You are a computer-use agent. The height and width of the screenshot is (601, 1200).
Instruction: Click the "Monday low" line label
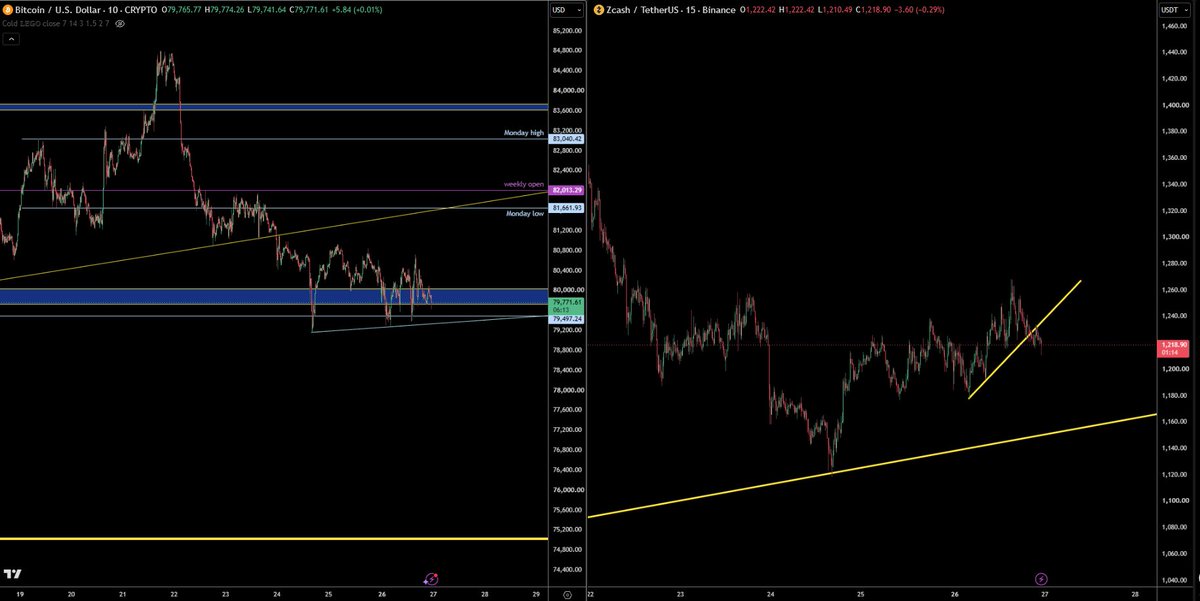(x=525, y=214)
